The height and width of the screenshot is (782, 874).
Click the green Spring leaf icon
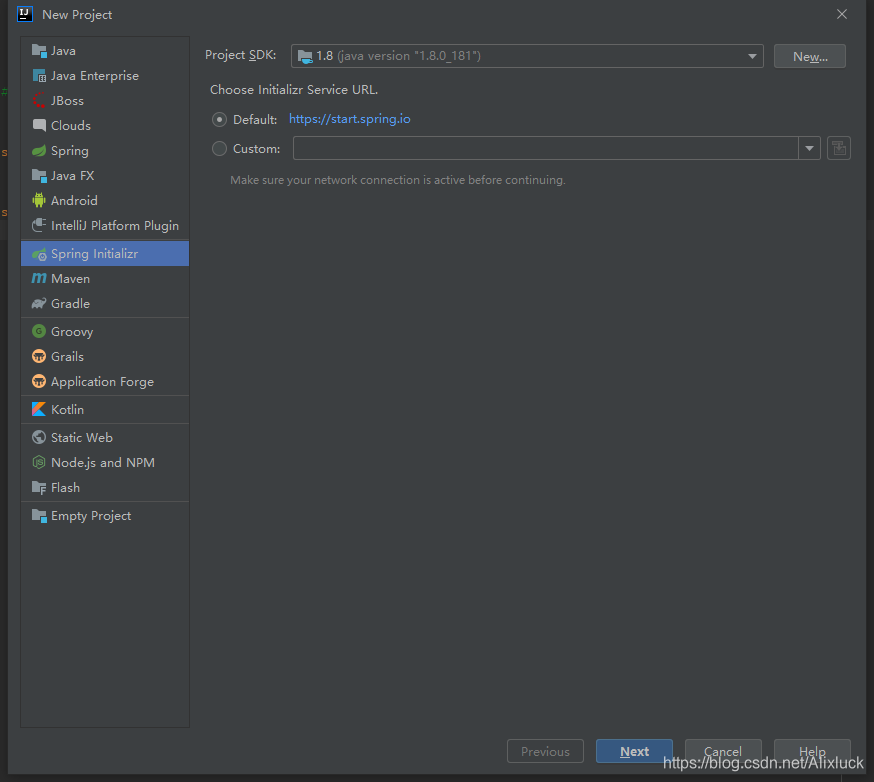pyautogui.click(x=39, y=150)
